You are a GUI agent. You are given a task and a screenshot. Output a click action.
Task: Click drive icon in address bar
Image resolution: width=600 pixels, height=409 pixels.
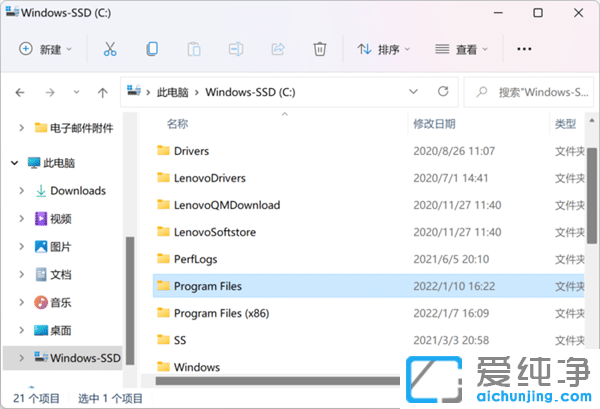[134, 91]
